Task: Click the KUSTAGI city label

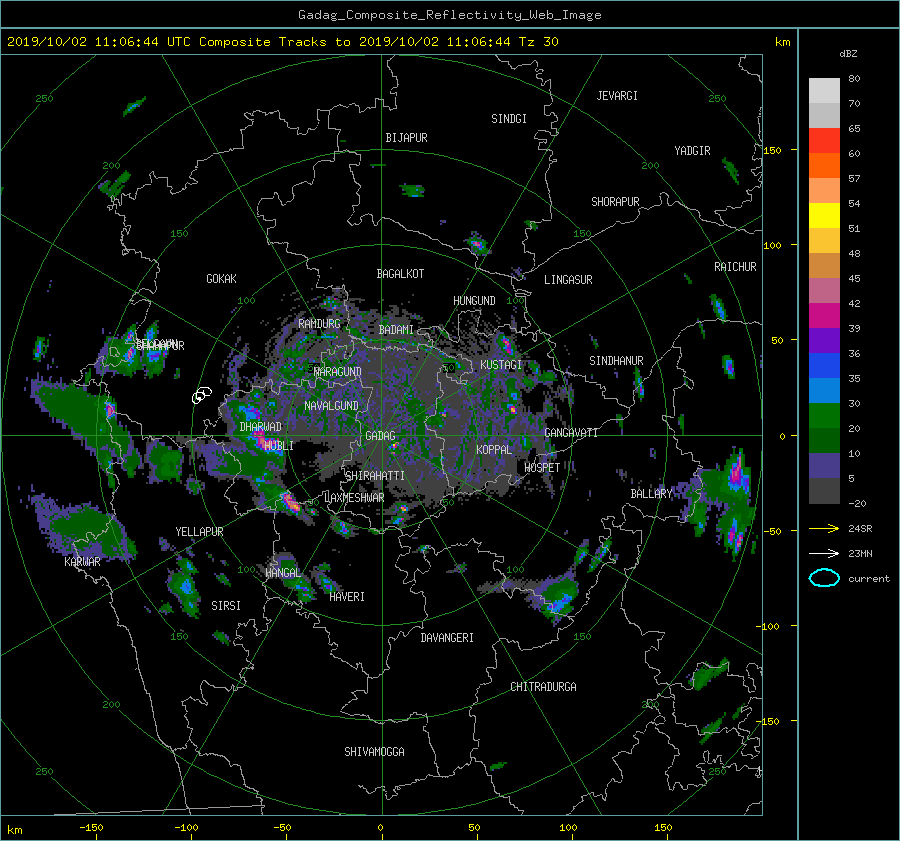Action: coord(501,365)
